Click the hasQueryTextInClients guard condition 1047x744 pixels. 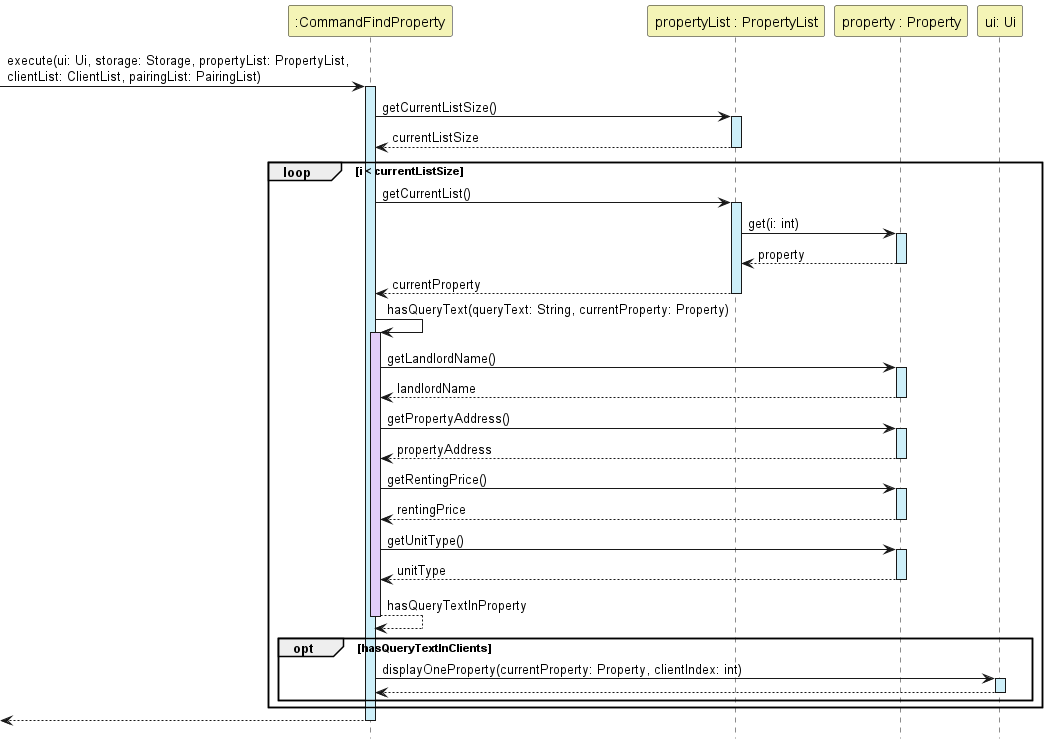tap(424, 648)
